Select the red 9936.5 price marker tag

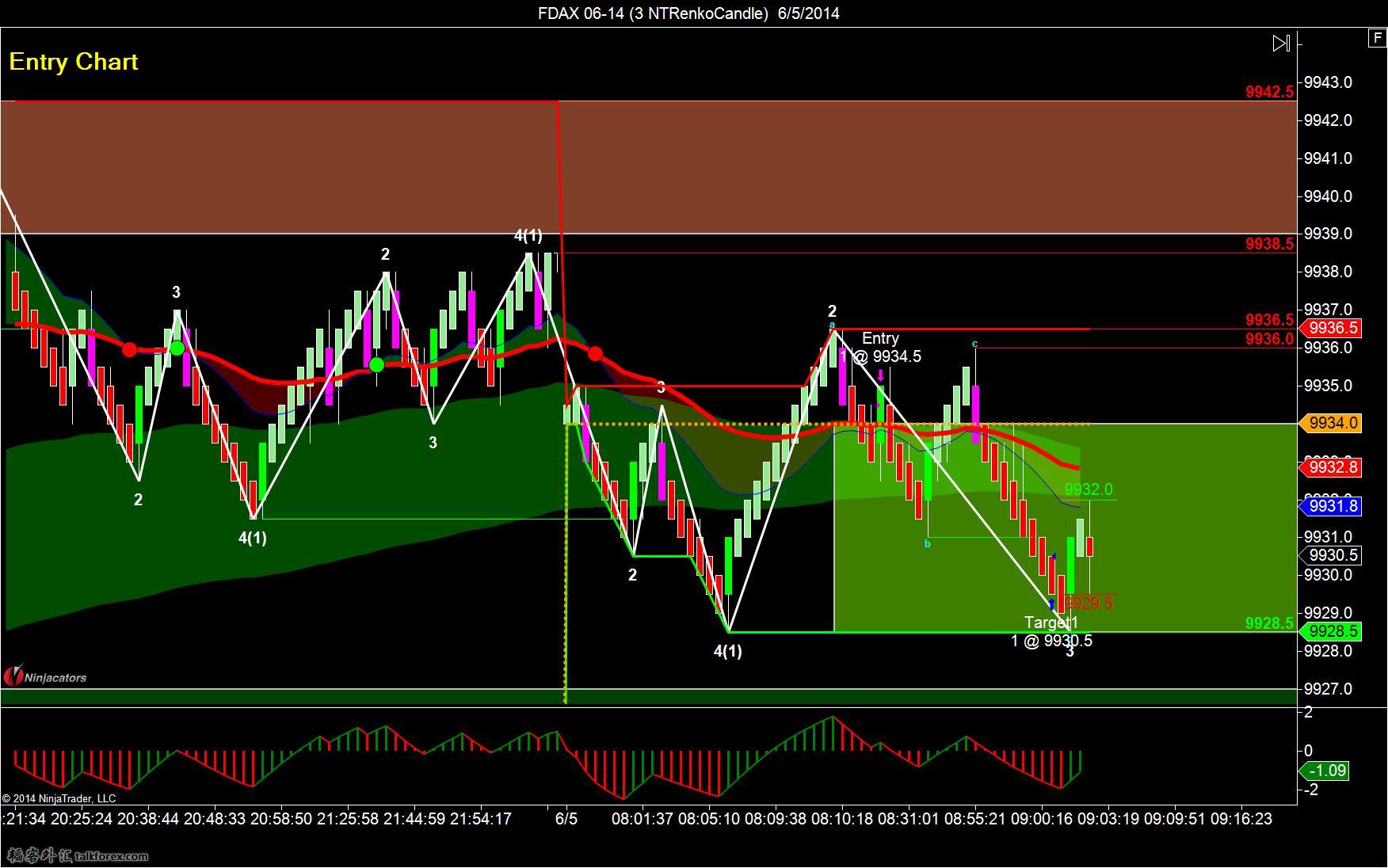pyautogui.click(x=1330, y=327)
